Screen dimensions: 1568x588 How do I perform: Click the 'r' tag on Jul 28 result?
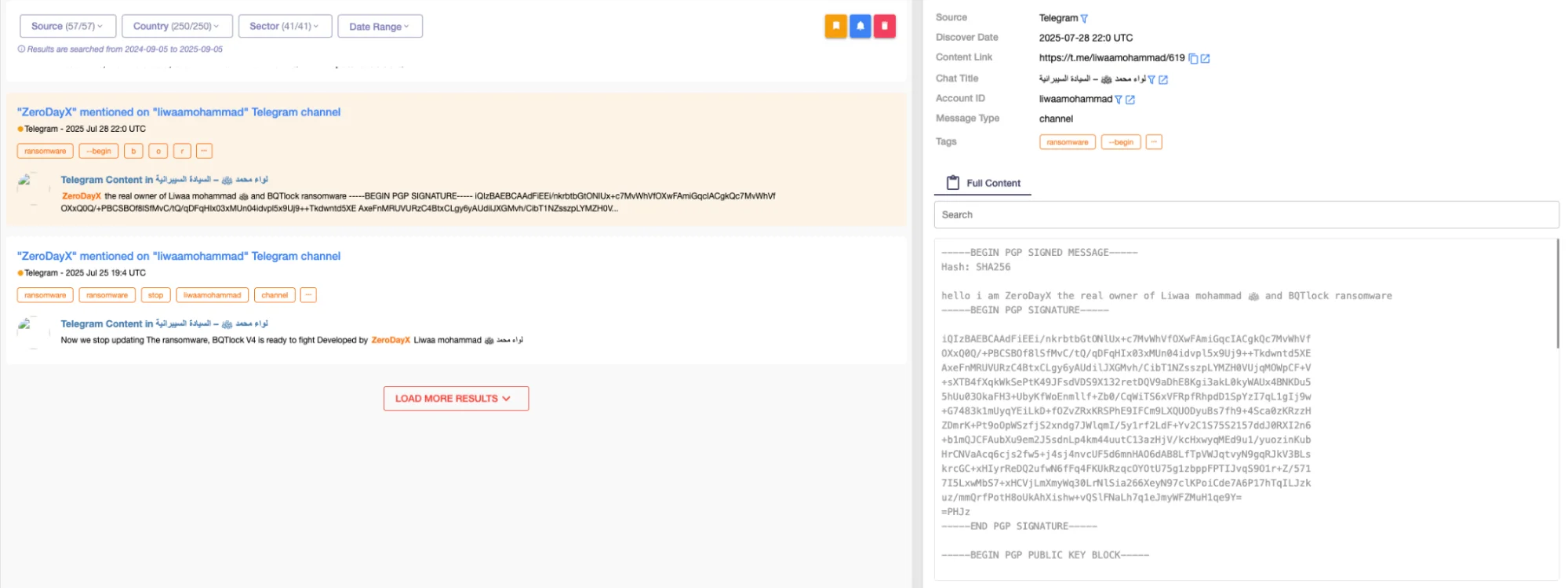coord(182,151)
